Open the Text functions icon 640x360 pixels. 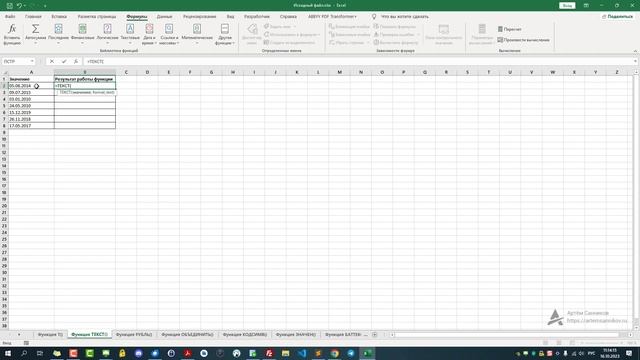point(130,29)
